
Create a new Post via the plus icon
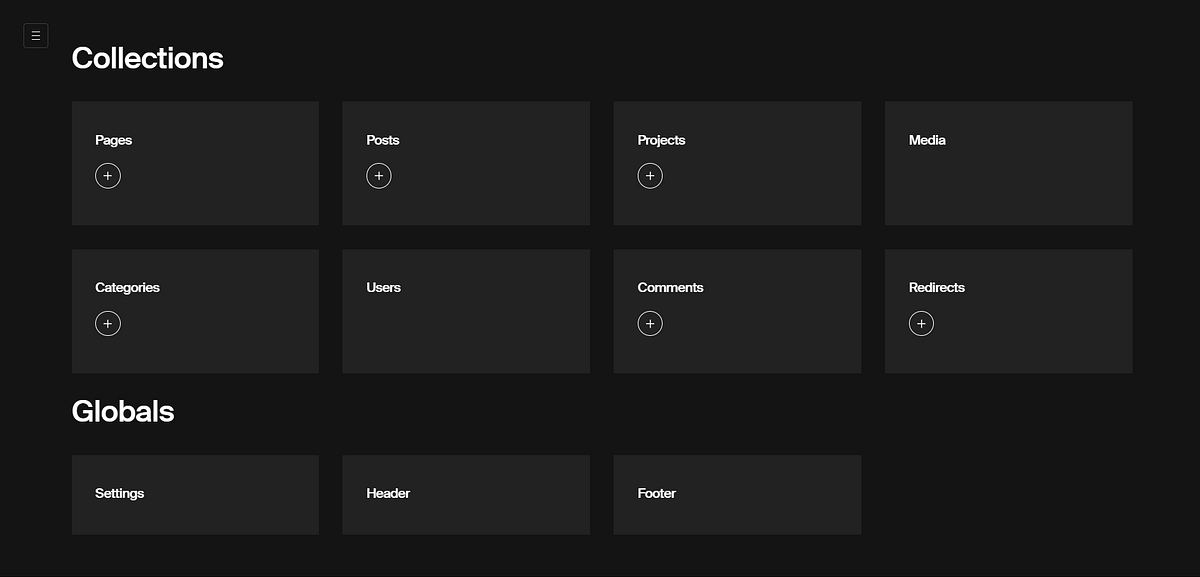pos(379,175)
